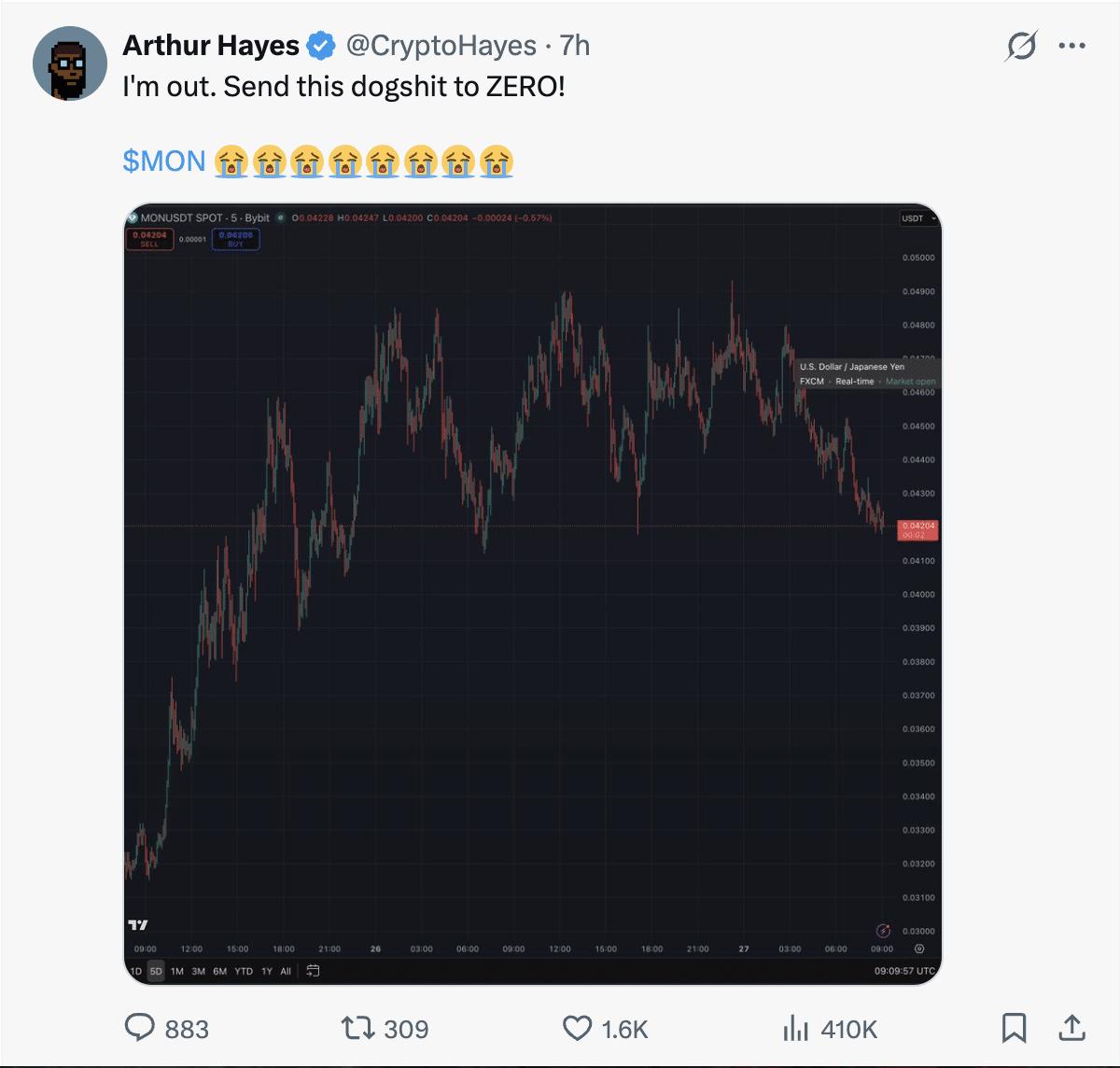Click the go-to-date calendar icon in chart
This screenshot has width=1120, height=1068.
[314, 971]
